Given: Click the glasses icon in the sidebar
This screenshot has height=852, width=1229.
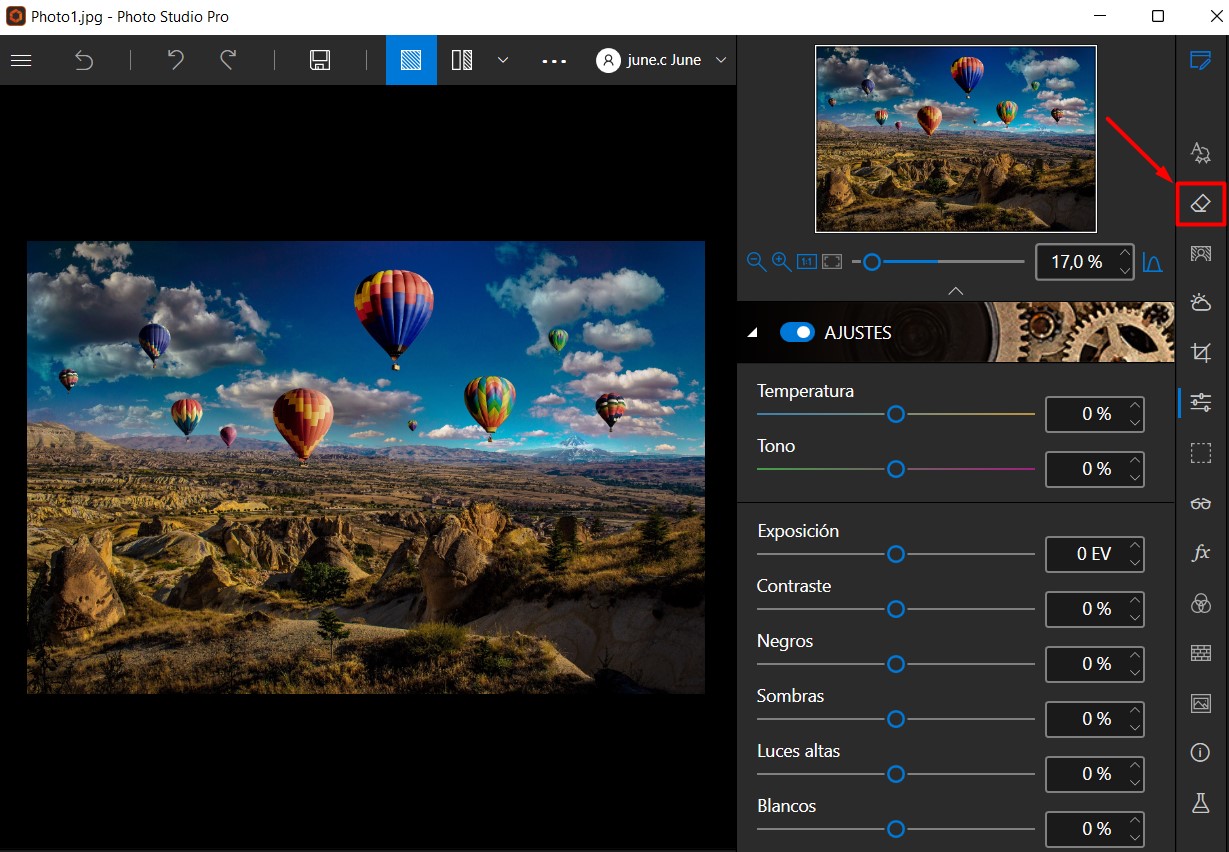Looking at the screenshot, I should 1201,503.
